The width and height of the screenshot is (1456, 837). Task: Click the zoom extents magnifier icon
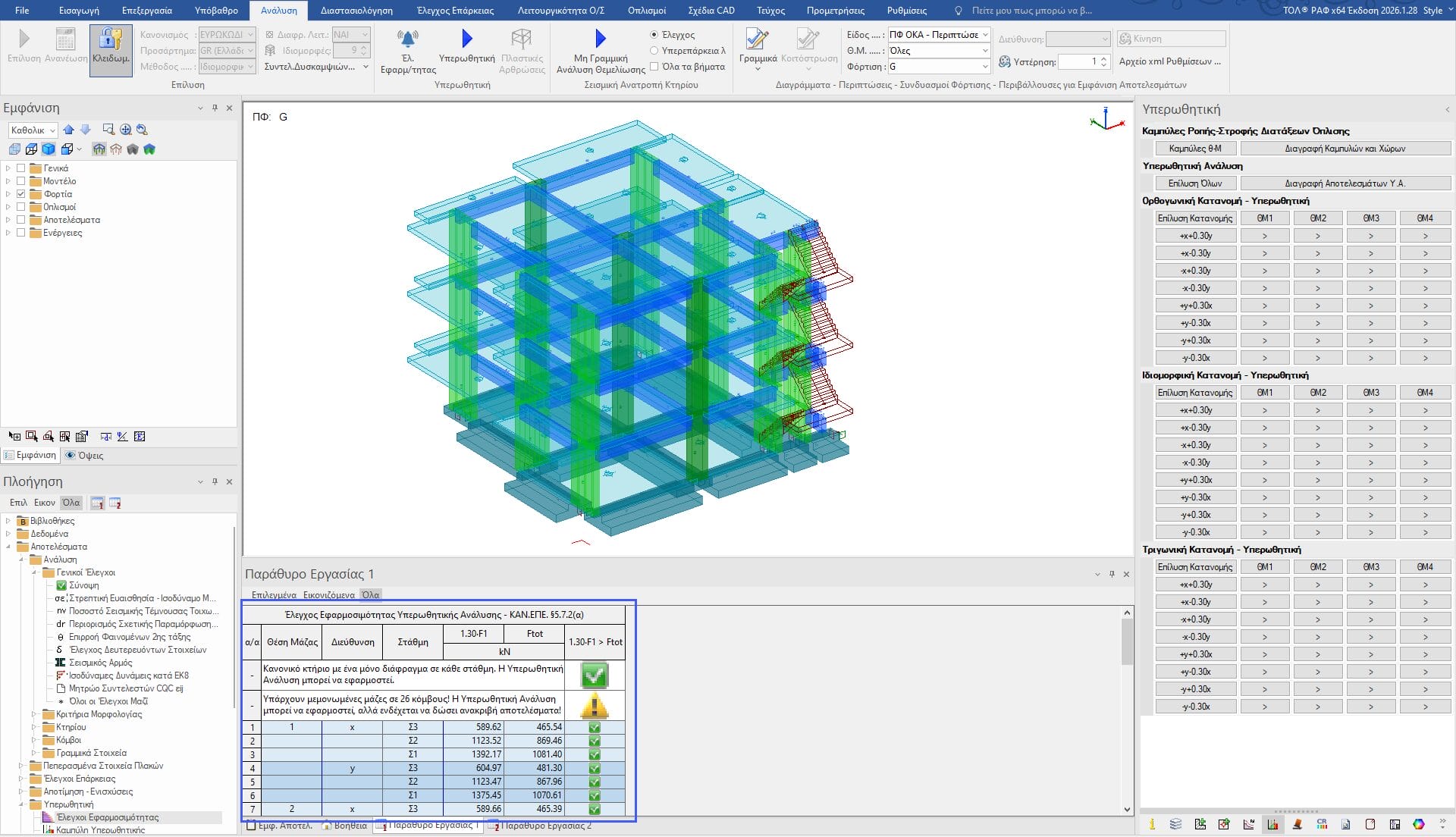[126, 130]
